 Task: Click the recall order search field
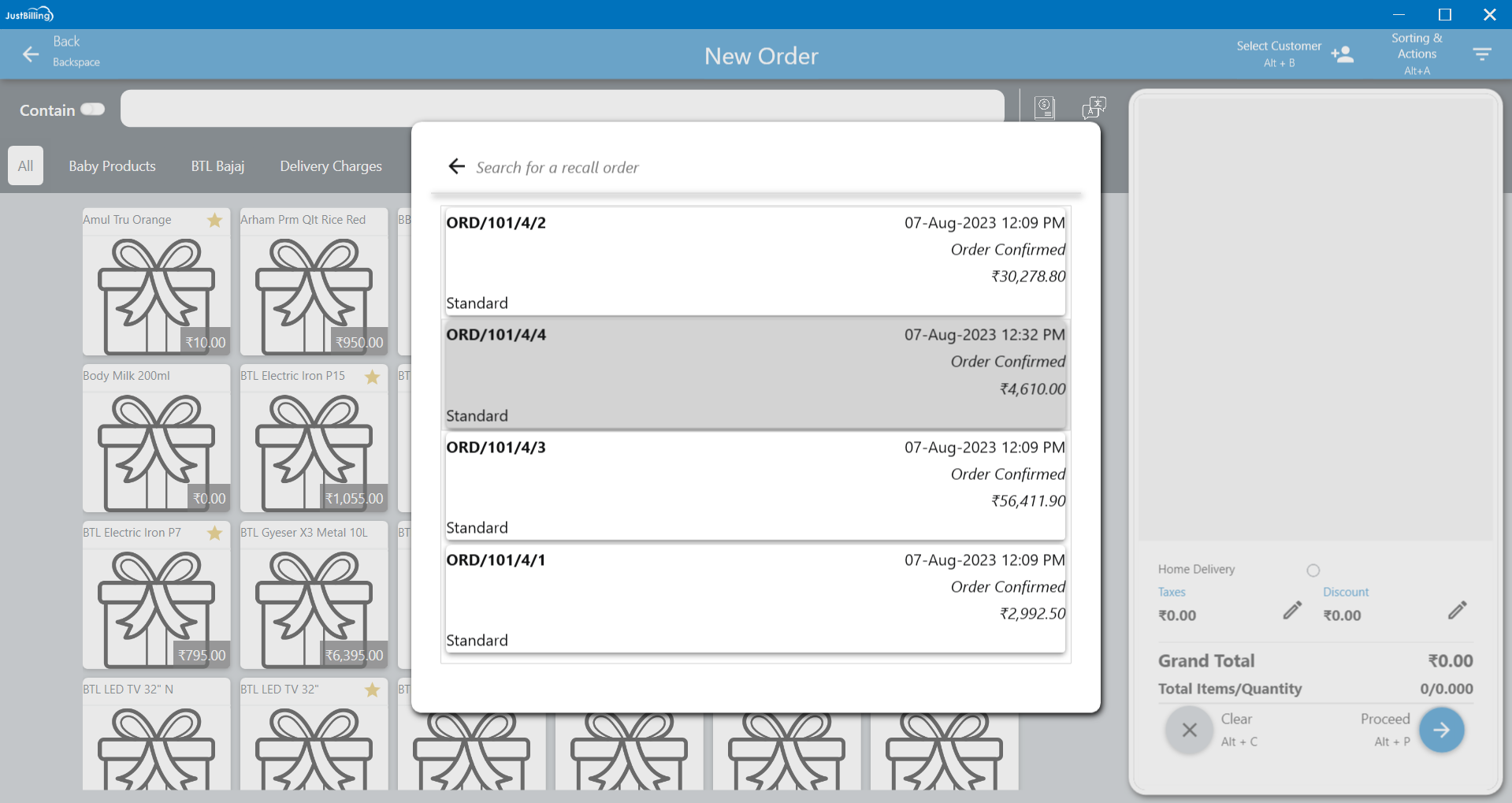772,167
